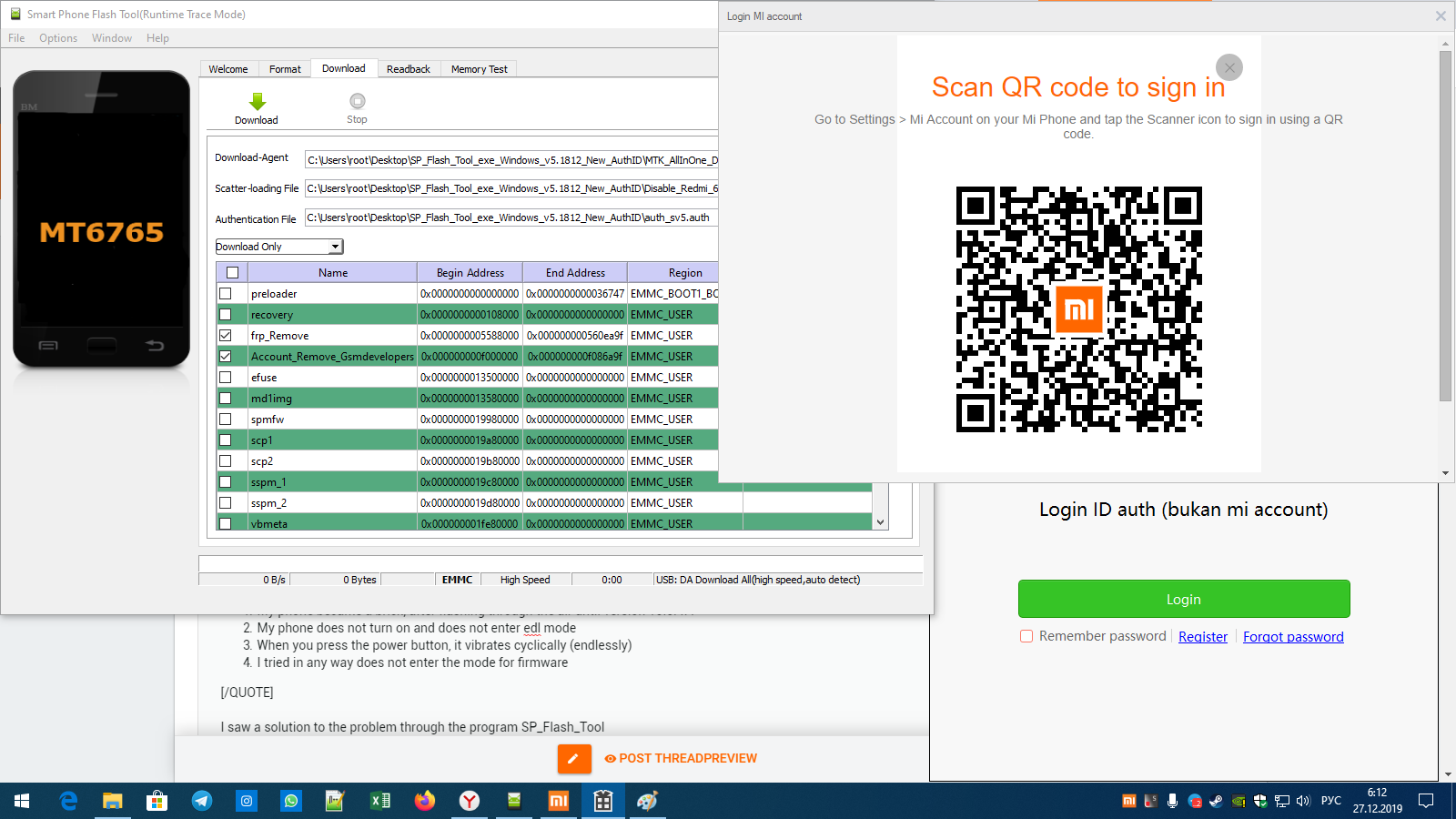Check the spmfw partition checkbox

226,420
